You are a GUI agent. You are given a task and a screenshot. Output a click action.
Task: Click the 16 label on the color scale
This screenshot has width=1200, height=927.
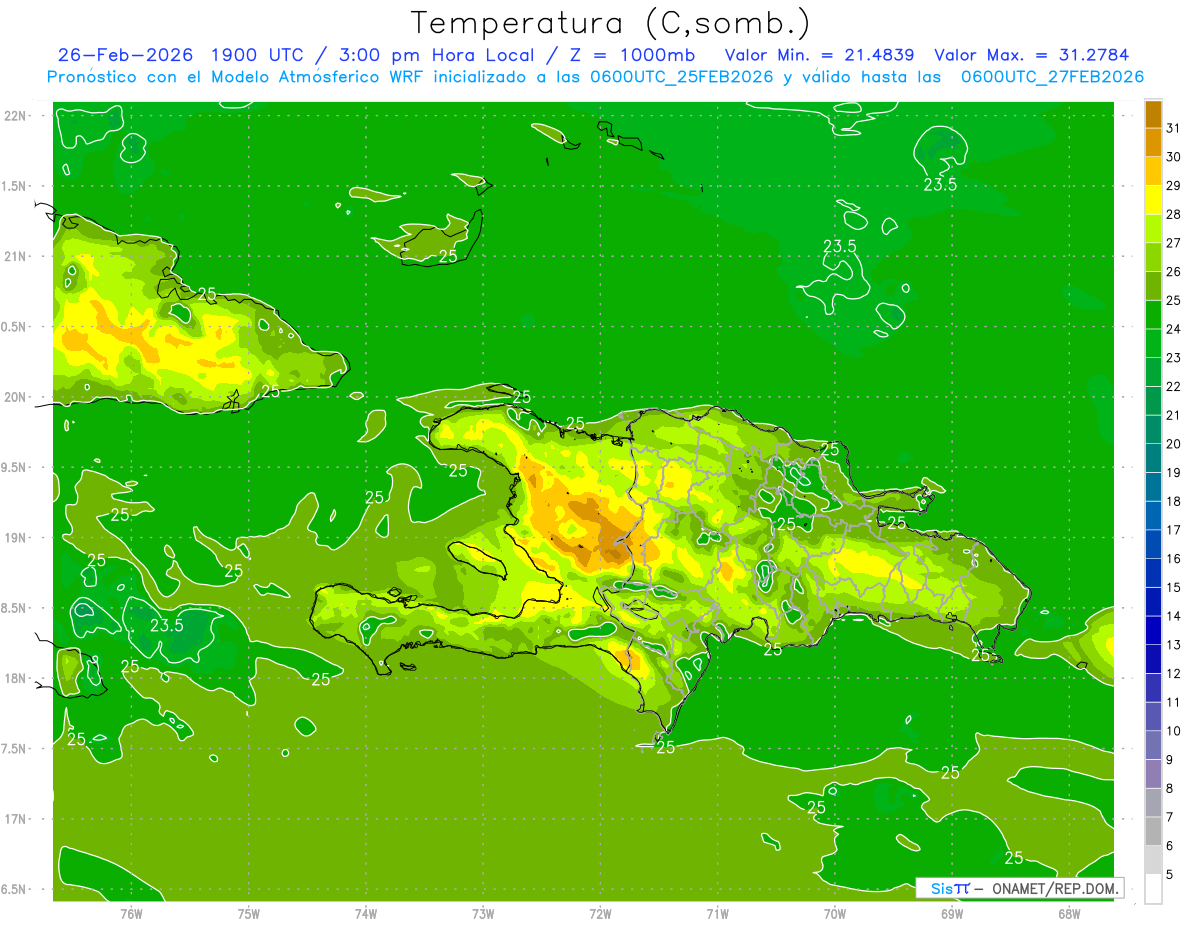pos(1173,559)
